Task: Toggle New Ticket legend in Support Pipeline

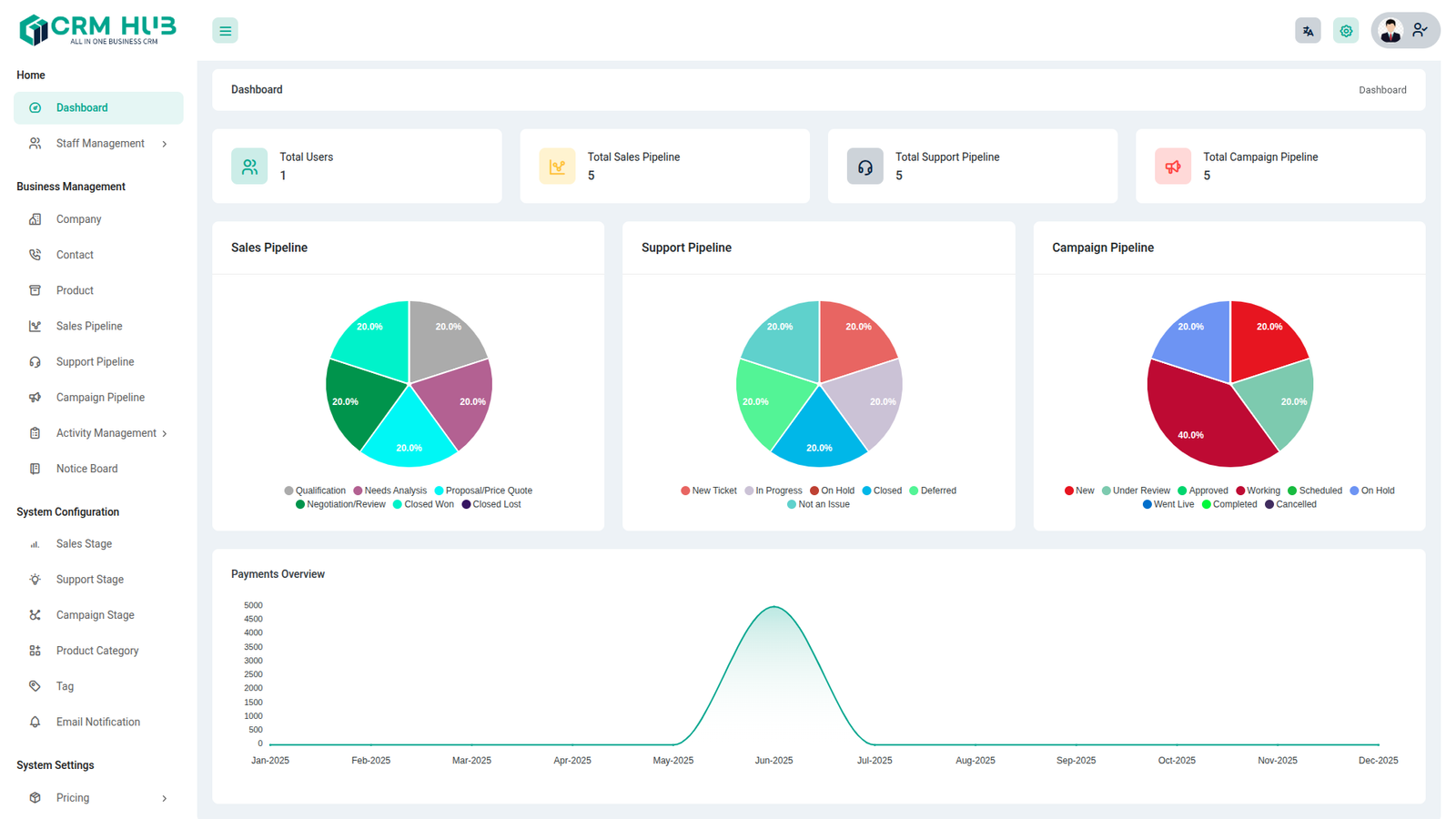Action: tap(709, 490)
